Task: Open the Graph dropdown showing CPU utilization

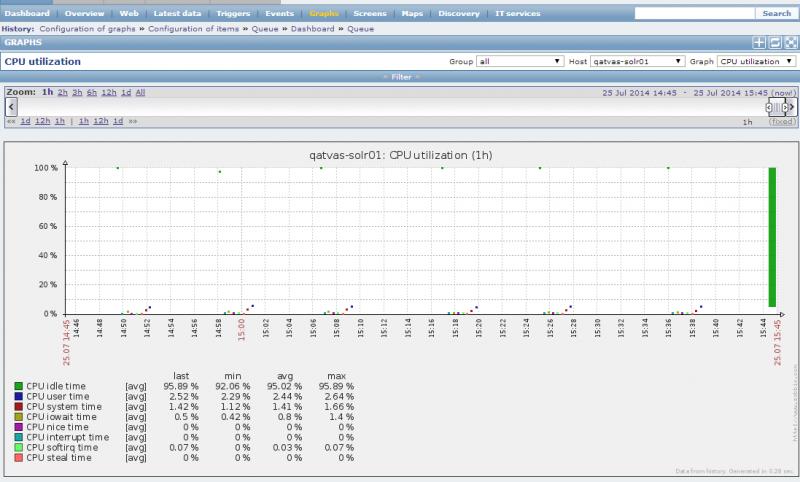Action: pos(757,61)
